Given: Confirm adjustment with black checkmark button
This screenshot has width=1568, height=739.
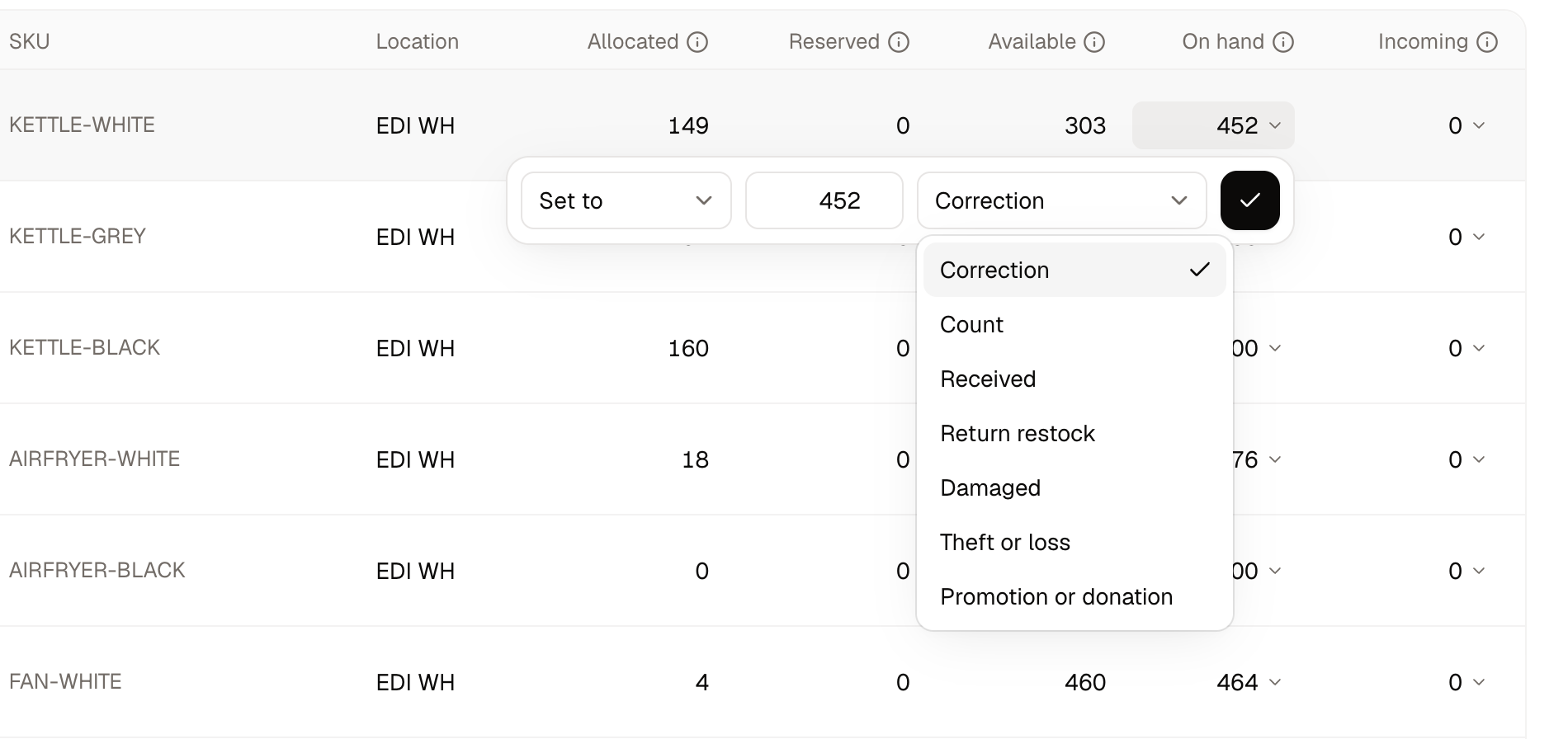Looking at the screenshot, I should pos(1249,200).
